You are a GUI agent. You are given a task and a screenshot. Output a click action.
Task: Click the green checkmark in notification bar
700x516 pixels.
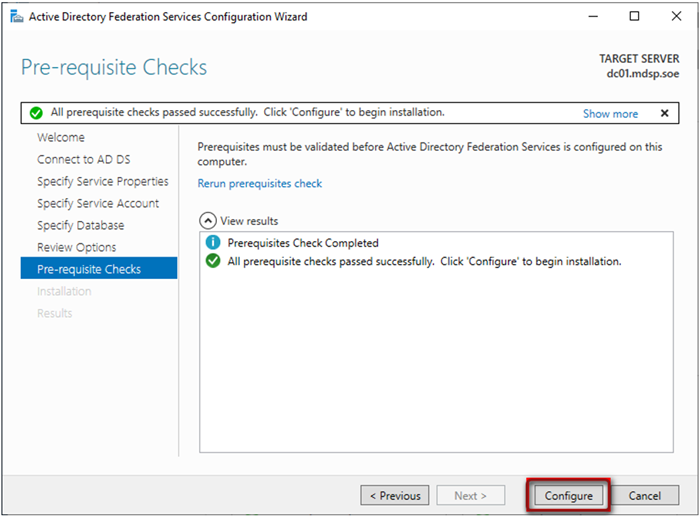(x=36, y=113)
